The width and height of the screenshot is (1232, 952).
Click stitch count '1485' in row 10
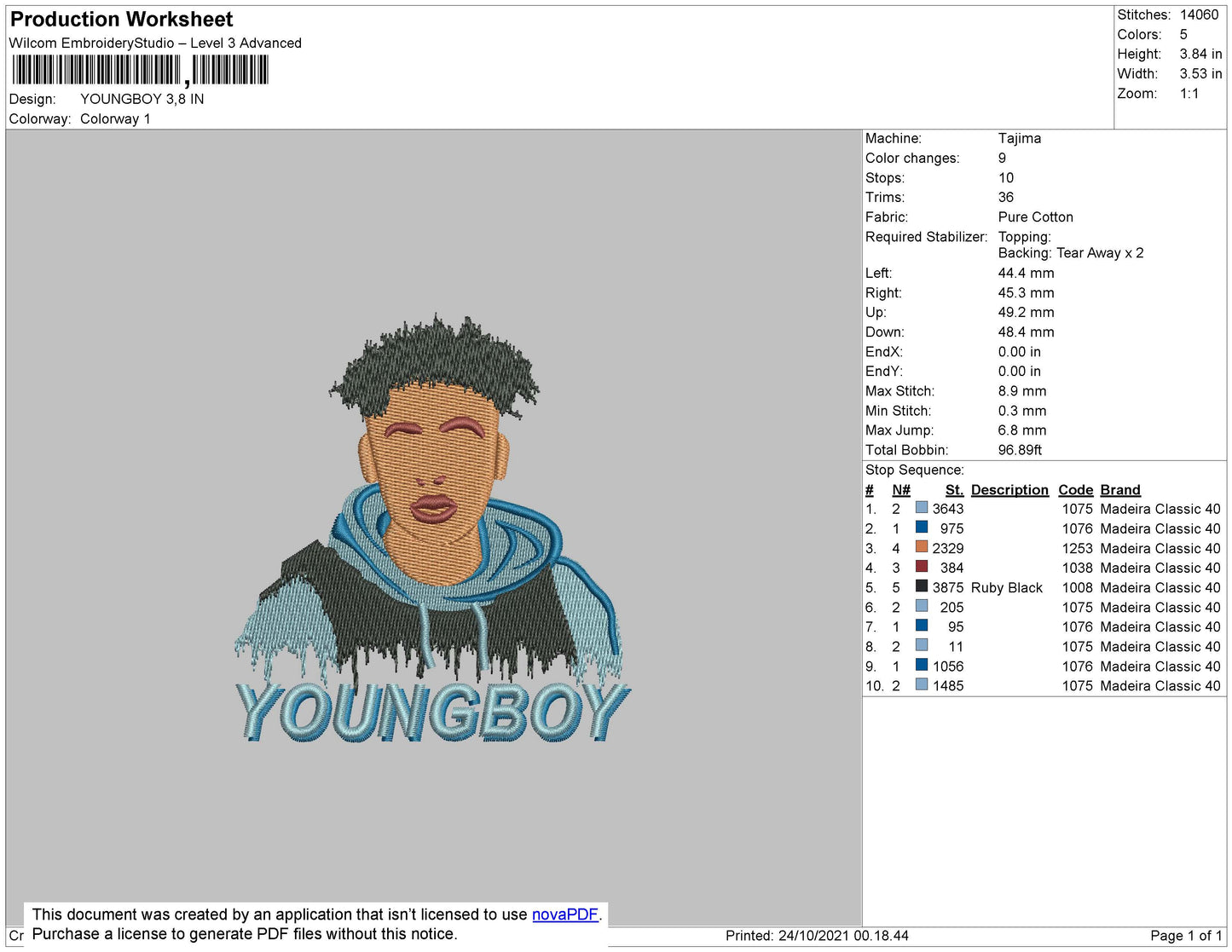[948, 685]
